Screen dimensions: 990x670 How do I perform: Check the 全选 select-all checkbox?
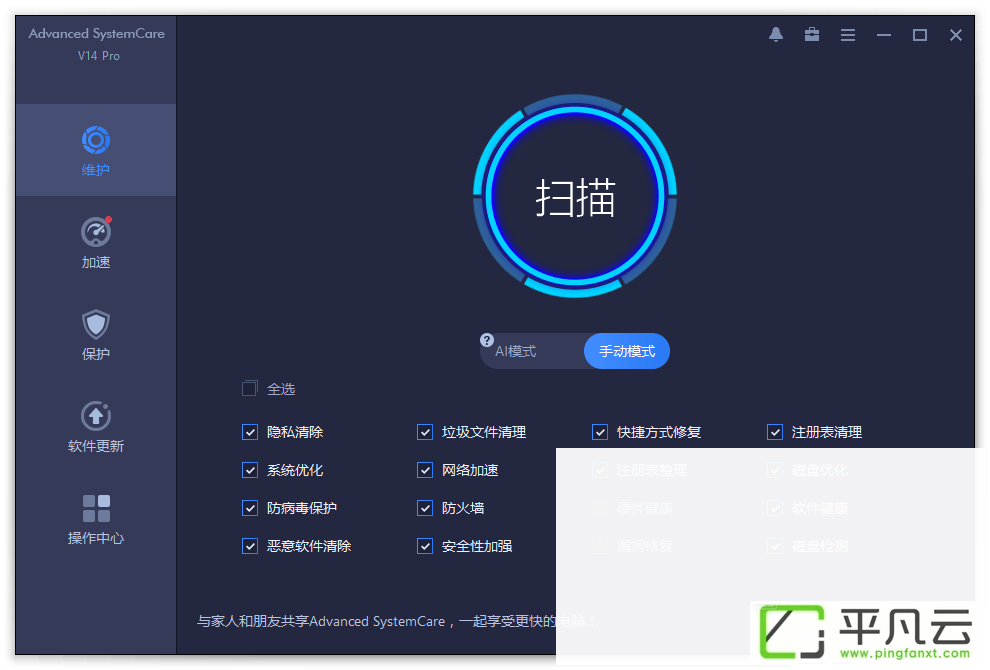pos(250,388)
